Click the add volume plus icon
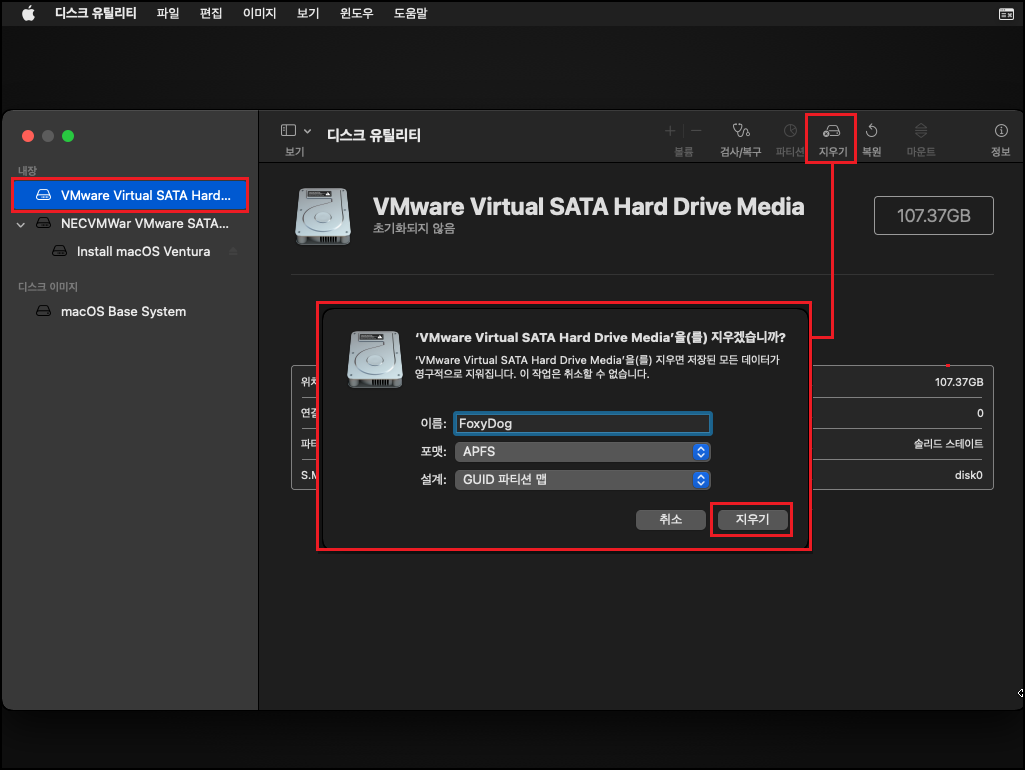 tap(670, 131)
